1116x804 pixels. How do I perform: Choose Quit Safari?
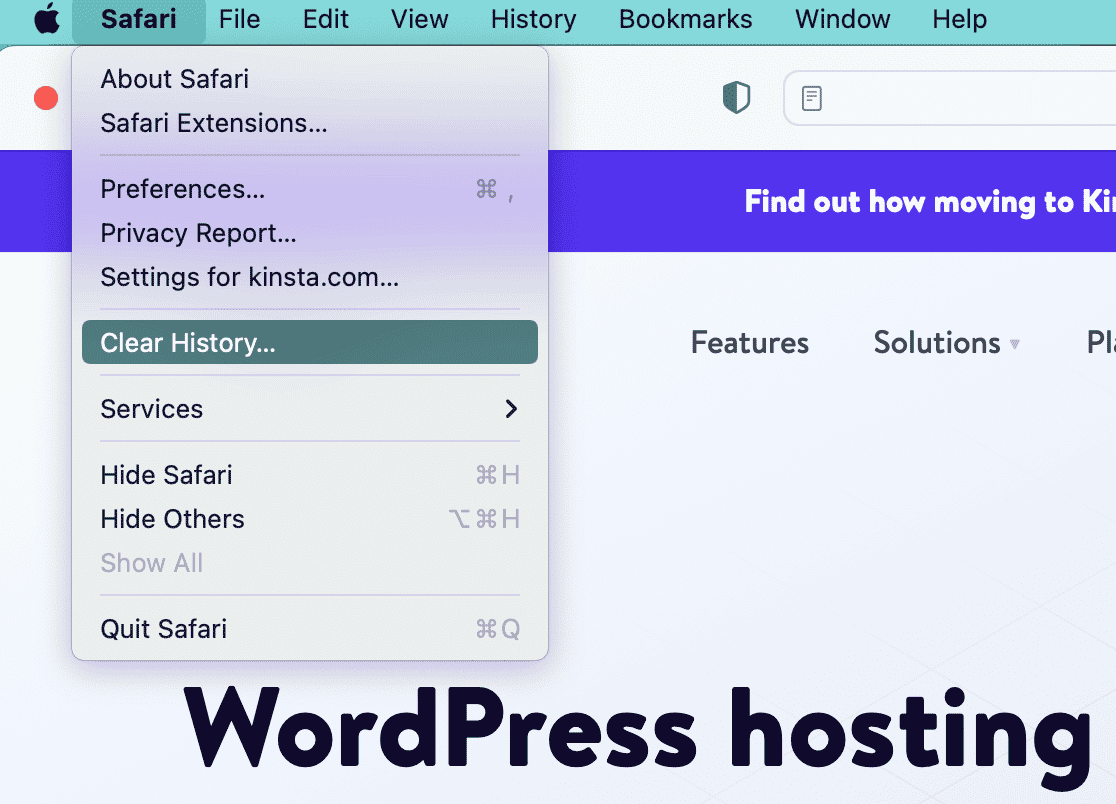(310, 629)
